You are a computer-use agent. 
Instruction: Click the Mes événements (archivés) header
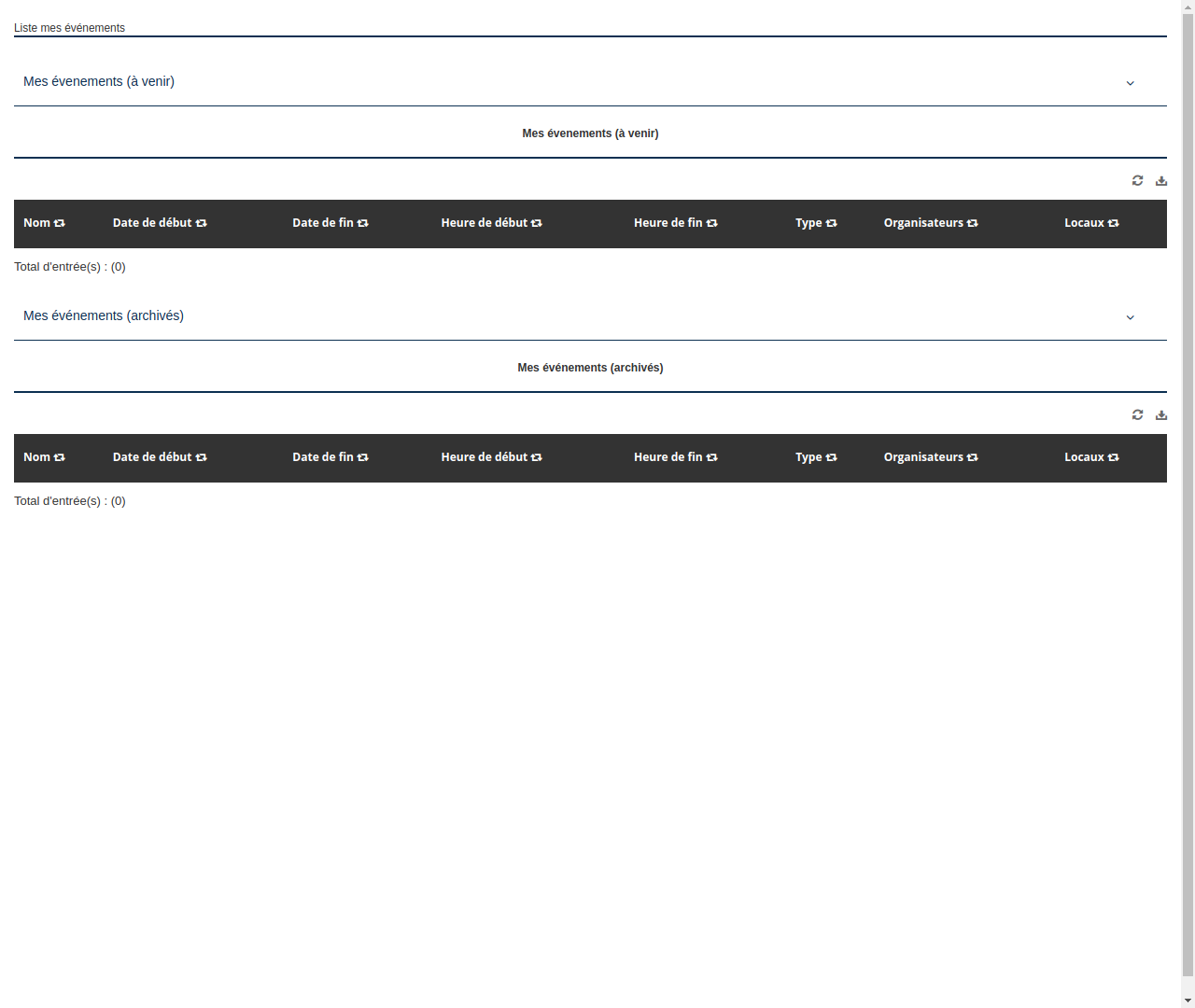(104, 315)
